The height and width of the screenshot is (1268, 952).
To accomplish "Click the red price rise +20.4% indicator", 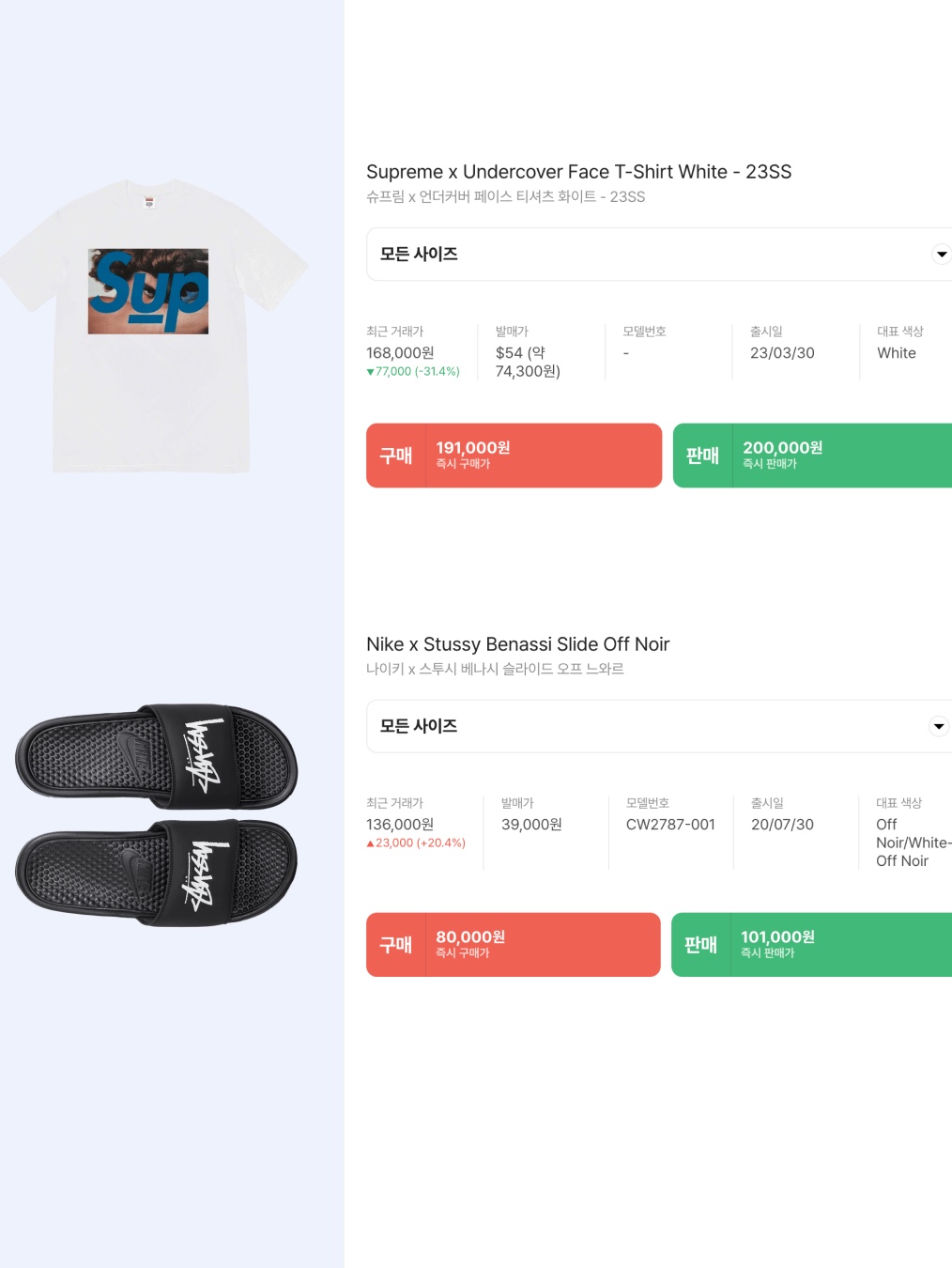I will pyautogui.click(x=416, y=843).
